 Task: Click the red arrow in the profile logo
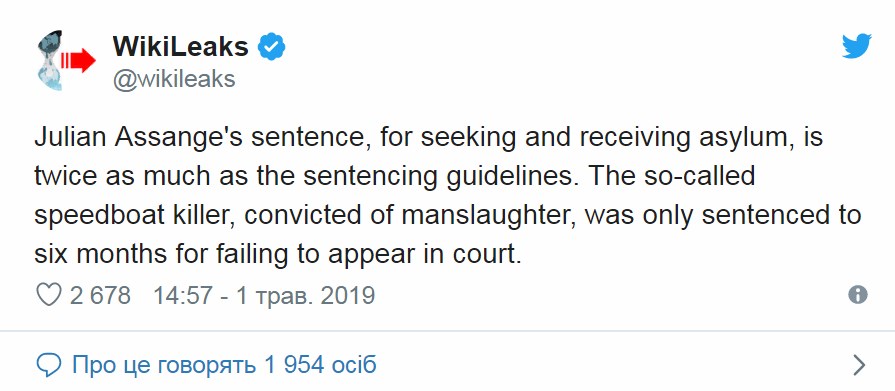(78, 60)
